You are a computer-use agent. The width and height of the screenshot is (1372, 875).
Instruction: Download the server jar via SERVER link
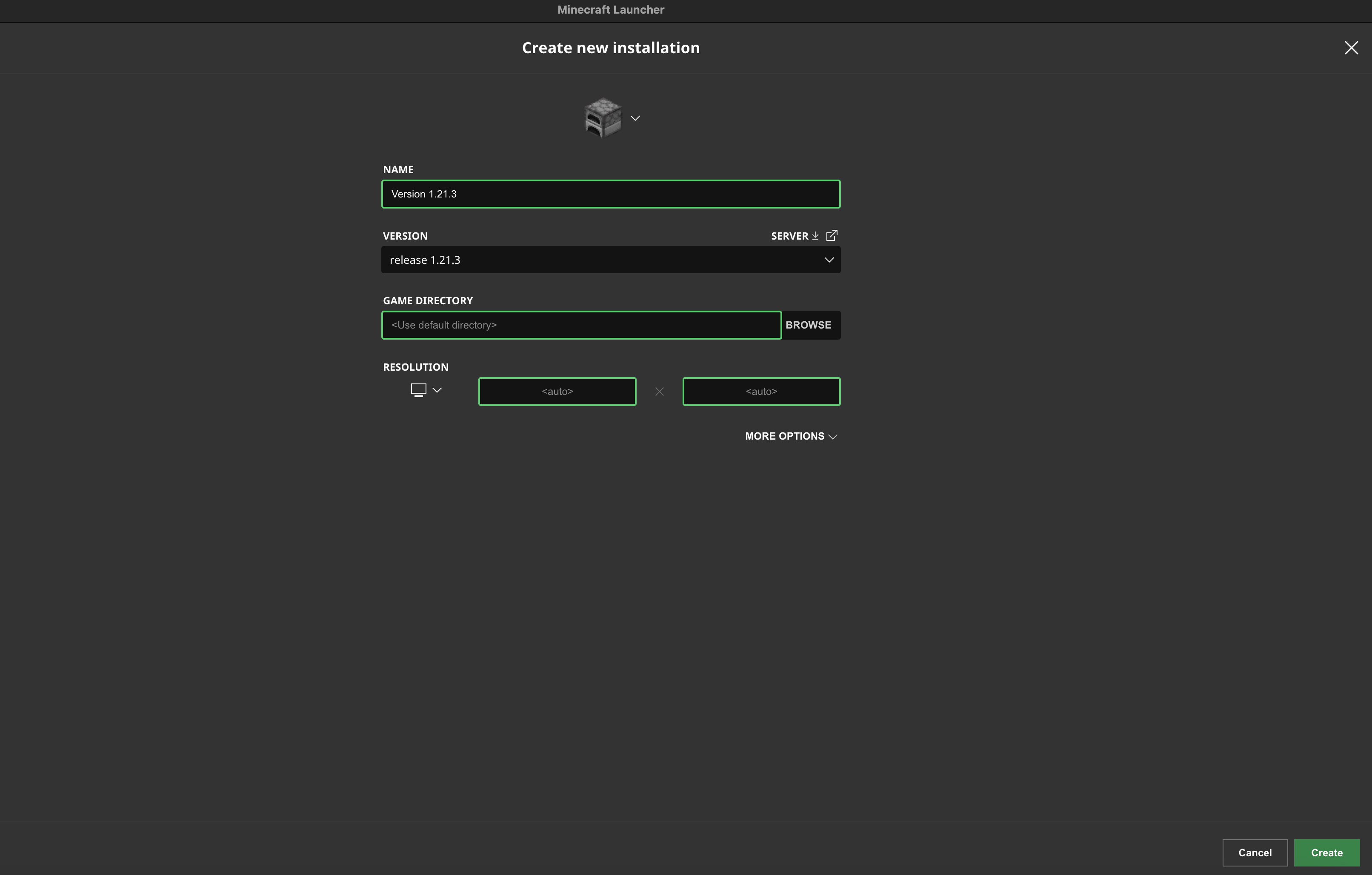pyautogui.click(x=795, y=236)
